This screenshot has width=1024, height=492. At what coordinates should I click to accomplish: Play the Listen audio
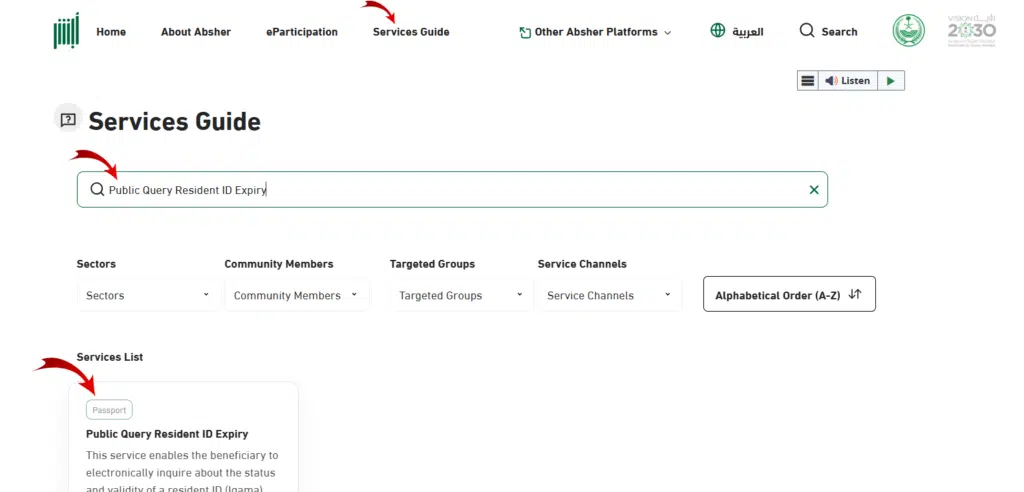(891, 80)
